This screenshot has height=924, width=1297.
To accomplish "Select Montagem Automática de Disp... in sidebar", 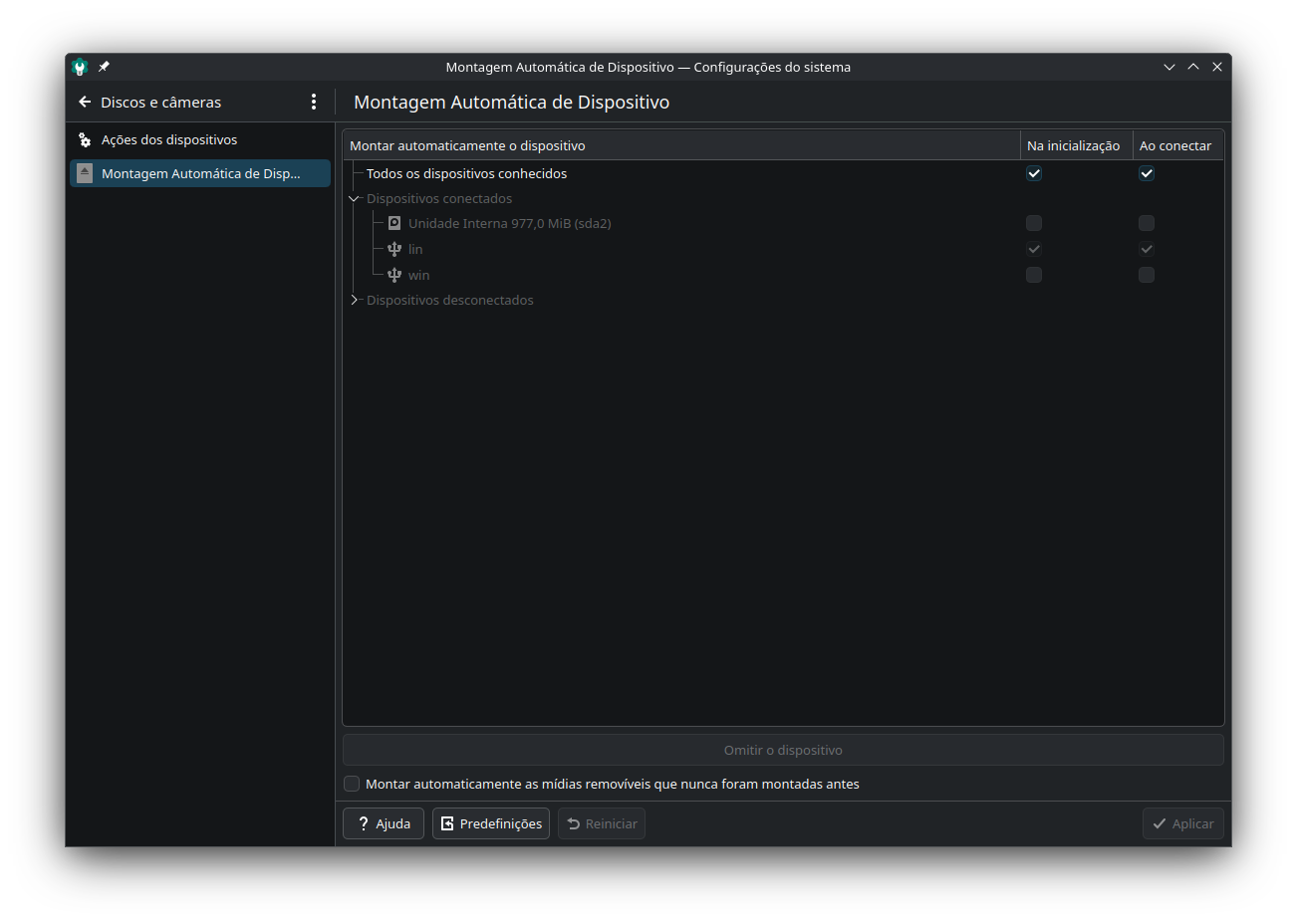I will pos(200,173).
